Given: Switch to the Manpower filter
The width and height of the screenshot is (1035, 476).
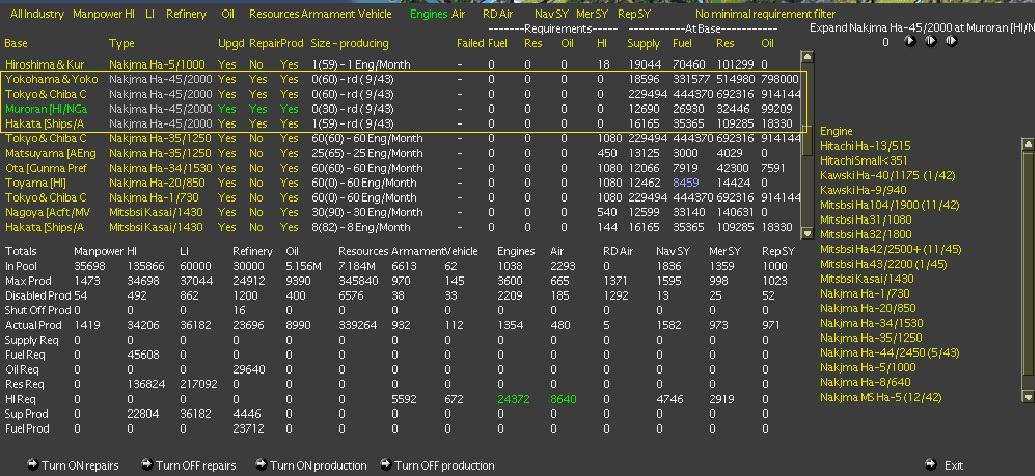Looking at the screenshot, I should pyautogui.click(x=99, y=14).
